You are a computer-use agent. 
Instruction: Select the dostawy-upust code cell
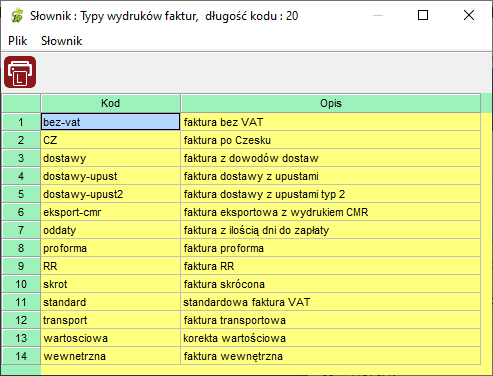(111, 176)
